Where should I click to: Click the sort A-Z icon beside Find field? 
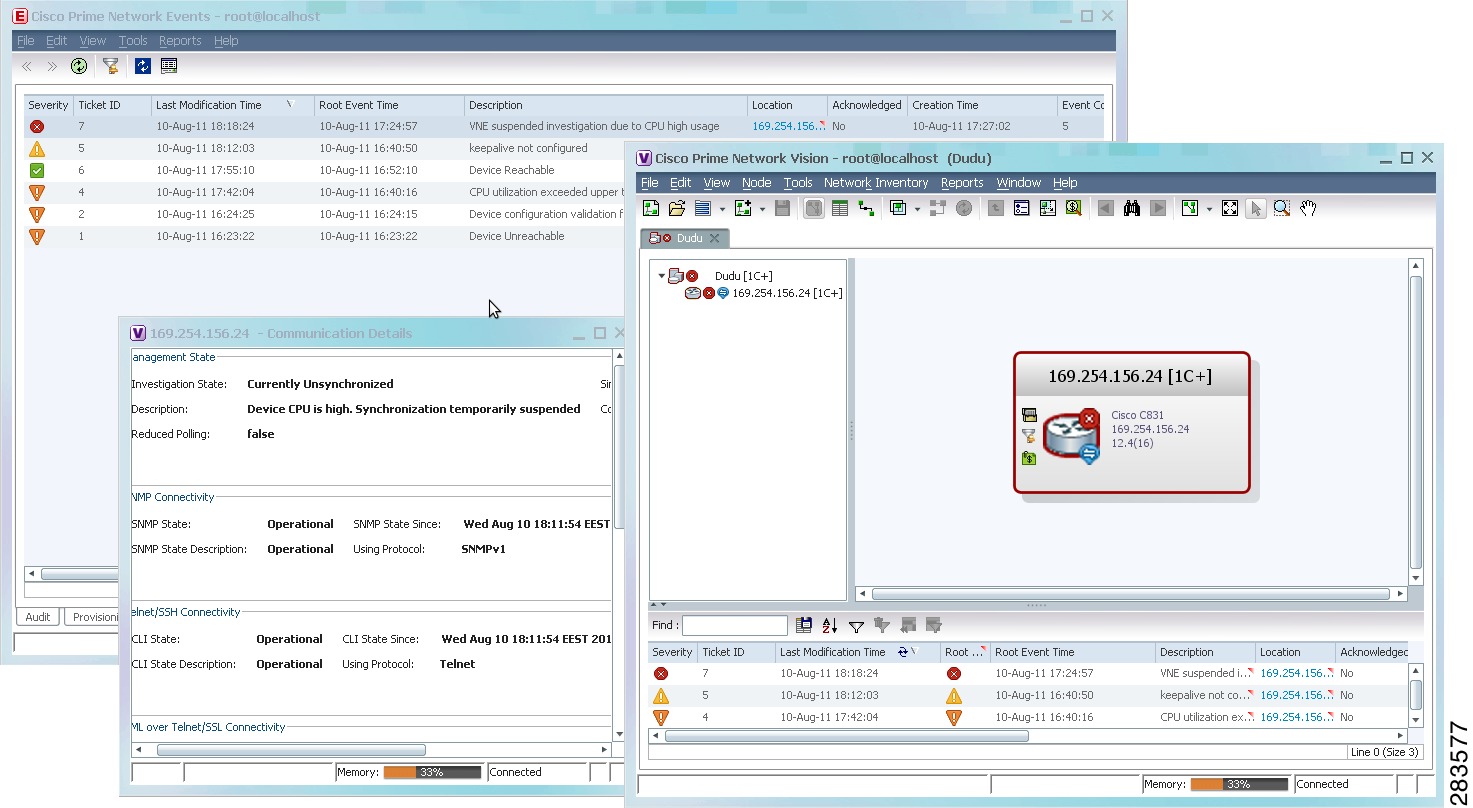pos(830,626)
